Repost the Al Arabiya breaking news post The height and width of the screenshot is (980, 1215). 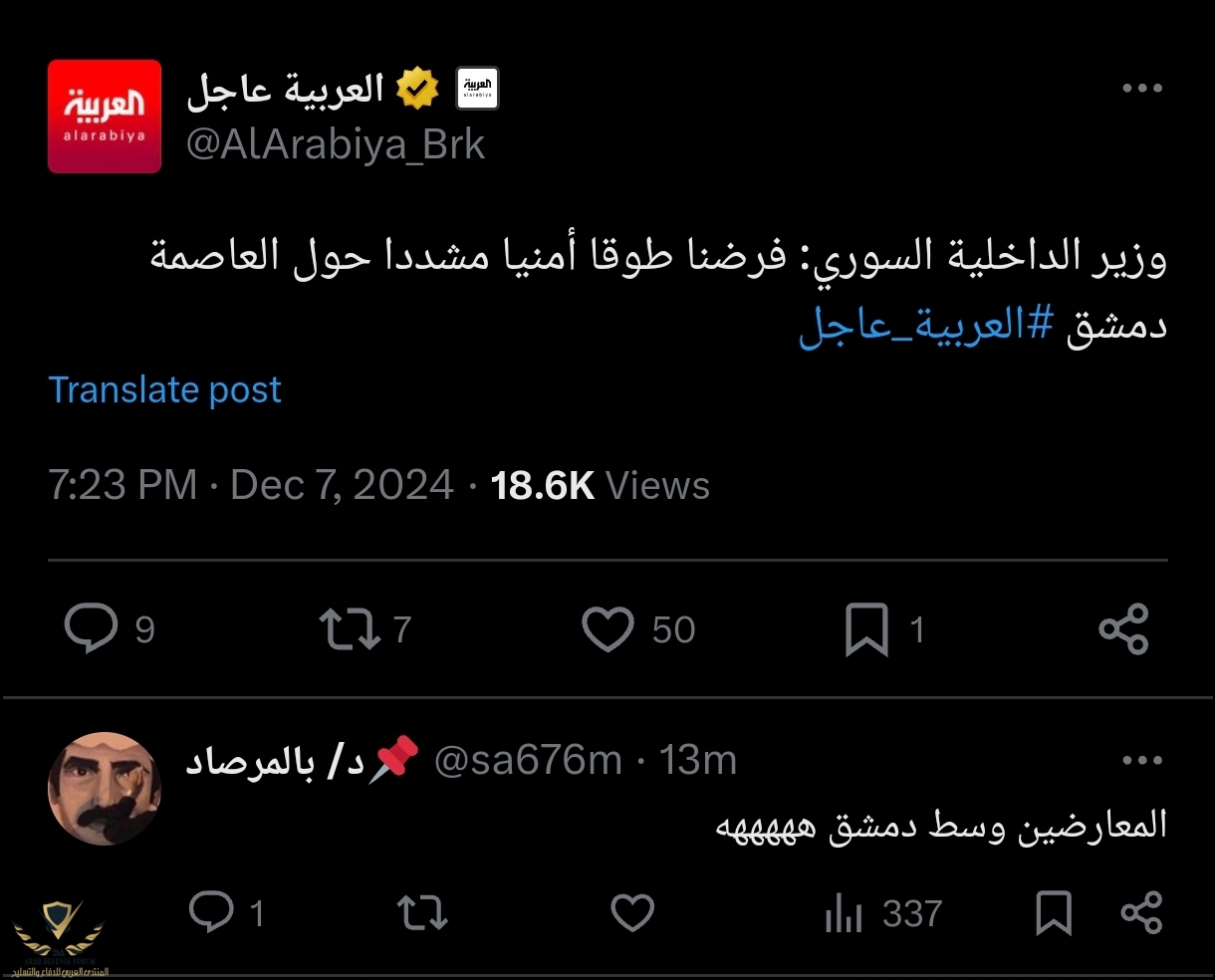click(349, 629)
